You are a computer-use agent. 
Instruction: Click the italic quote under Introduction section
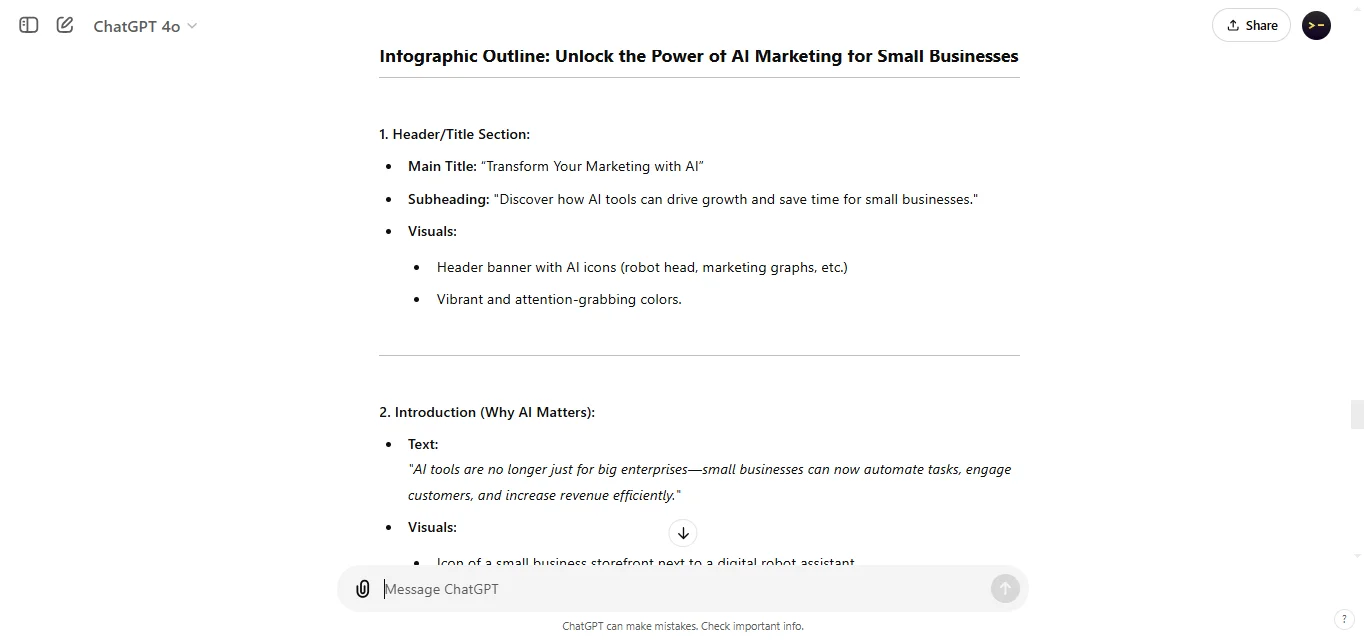point(709,481)
